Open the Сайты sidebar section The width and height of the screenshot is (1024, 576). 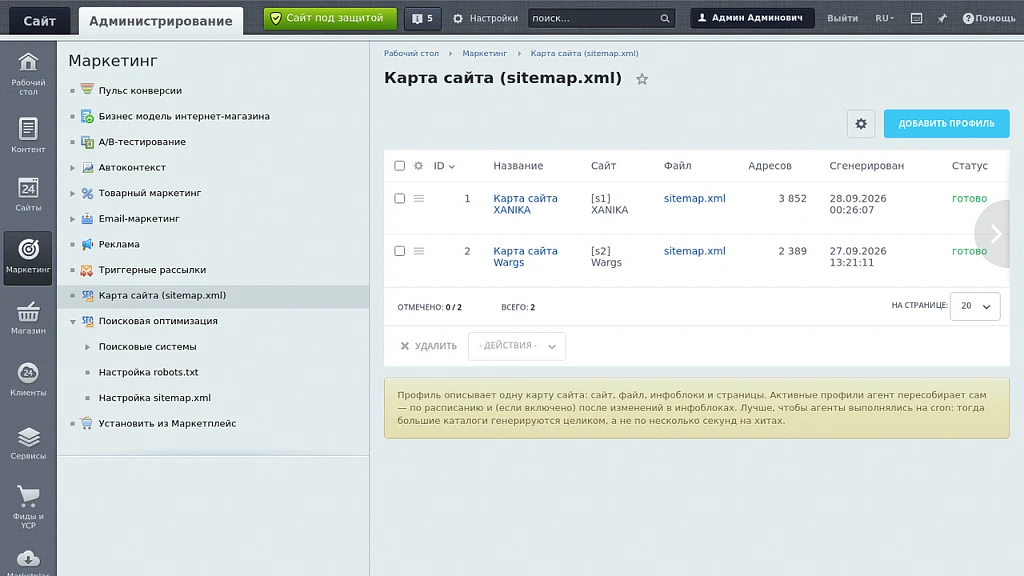pos(28,195)
